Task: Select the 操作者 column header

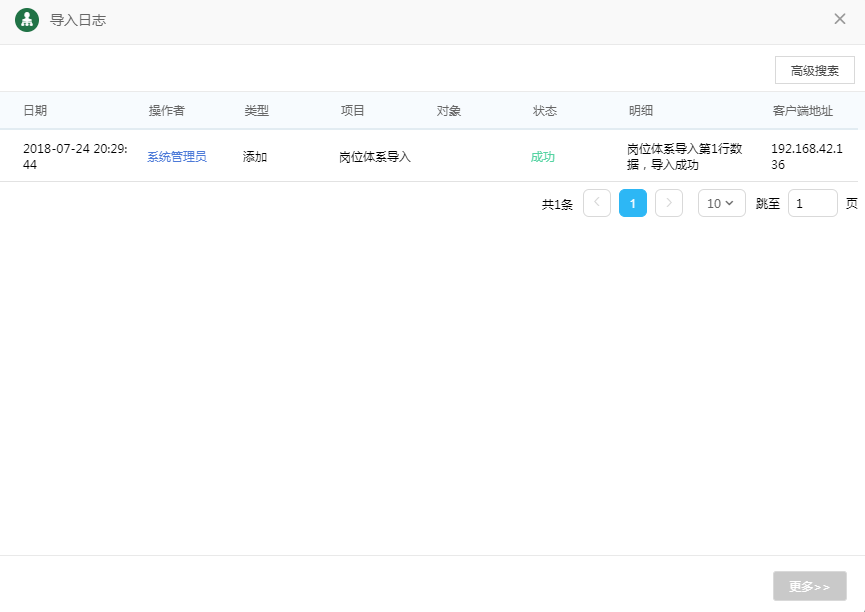Action: [166, 111]
